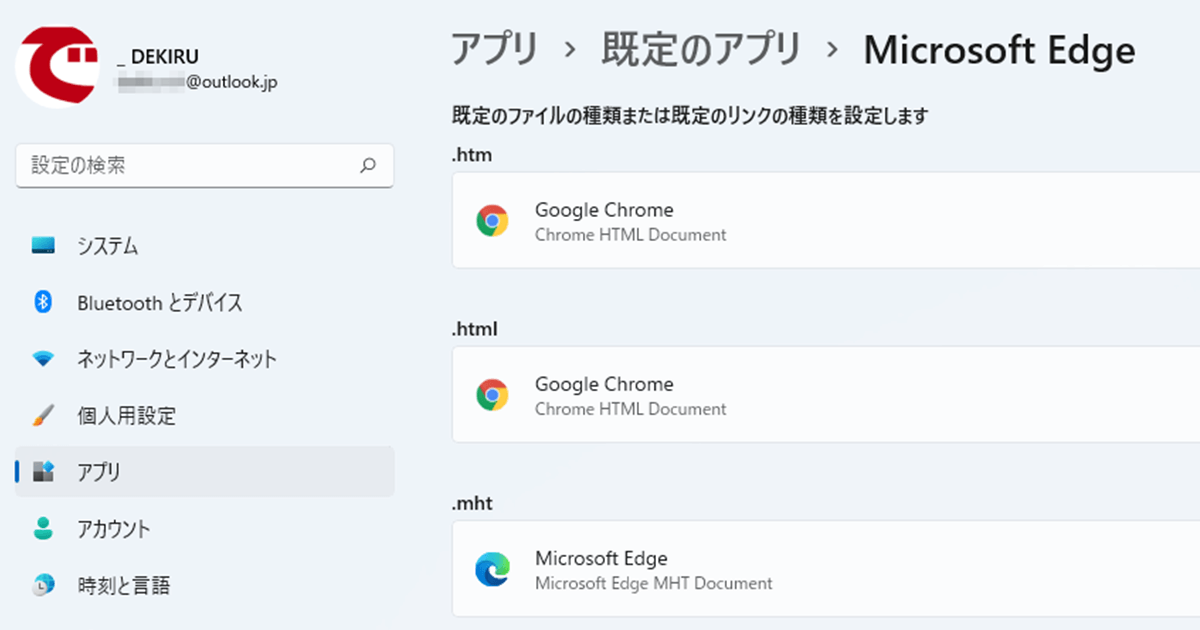1200x630 pixels.
Task: Open 個人用設定 category
Action: pos(205,415)
